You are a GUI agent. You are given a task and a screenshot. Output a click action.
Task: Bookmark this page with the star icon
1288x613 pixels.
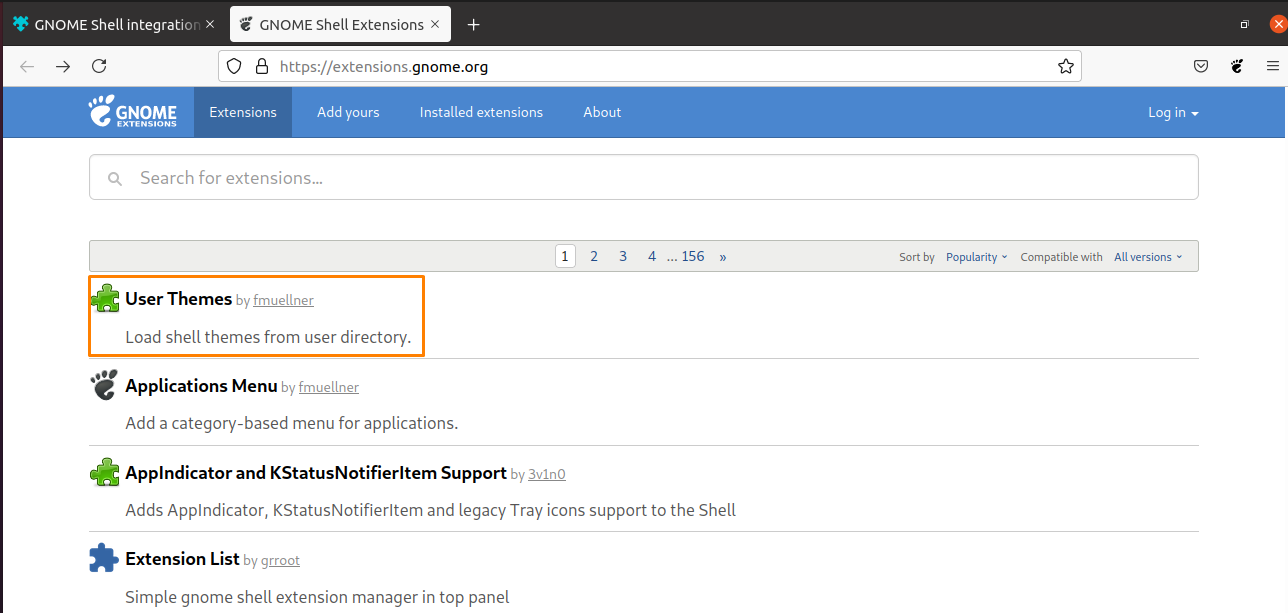coord(1066,67)
